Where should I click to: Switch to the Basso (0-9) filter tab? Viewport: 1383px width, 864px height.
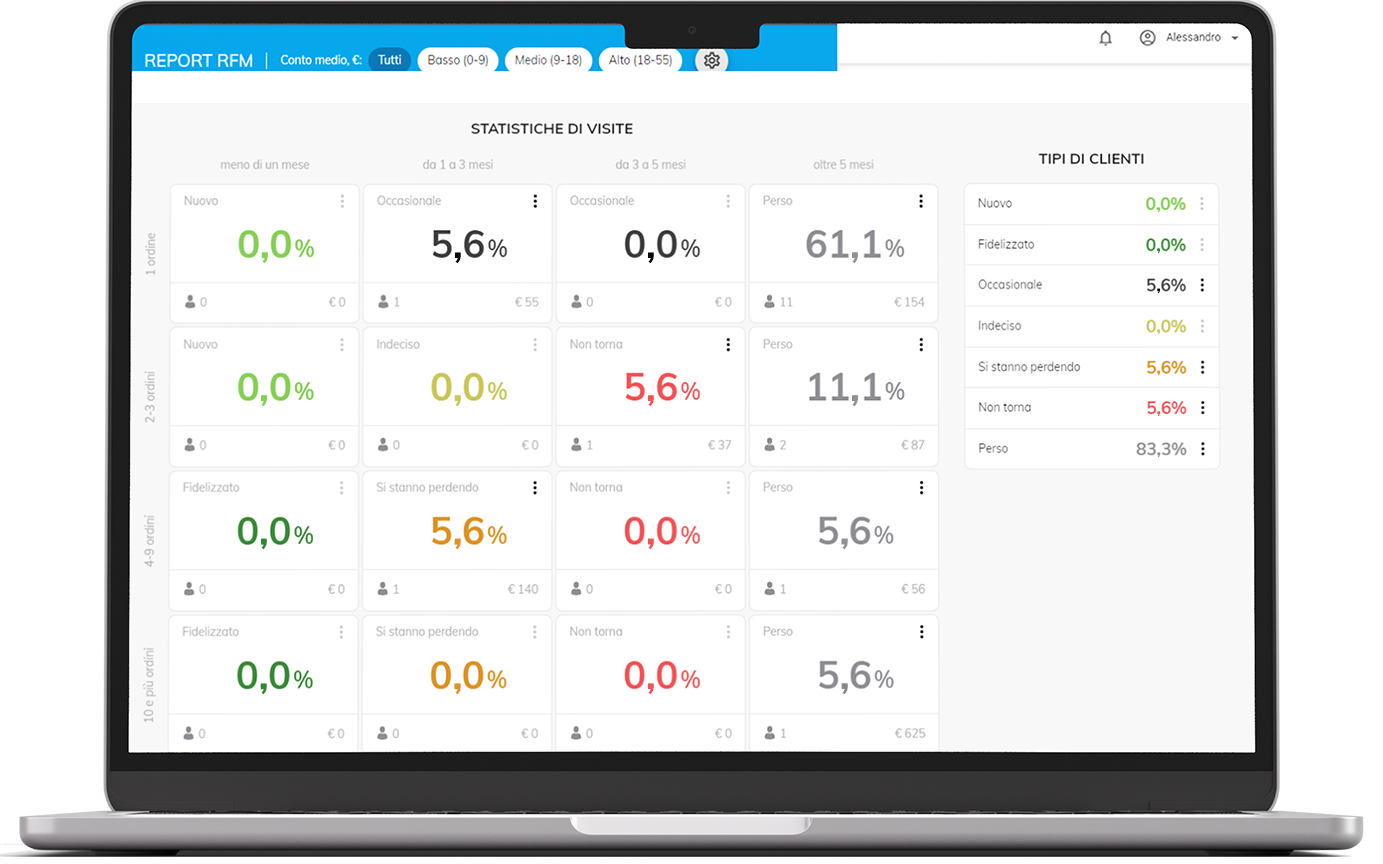click(458, 59)
